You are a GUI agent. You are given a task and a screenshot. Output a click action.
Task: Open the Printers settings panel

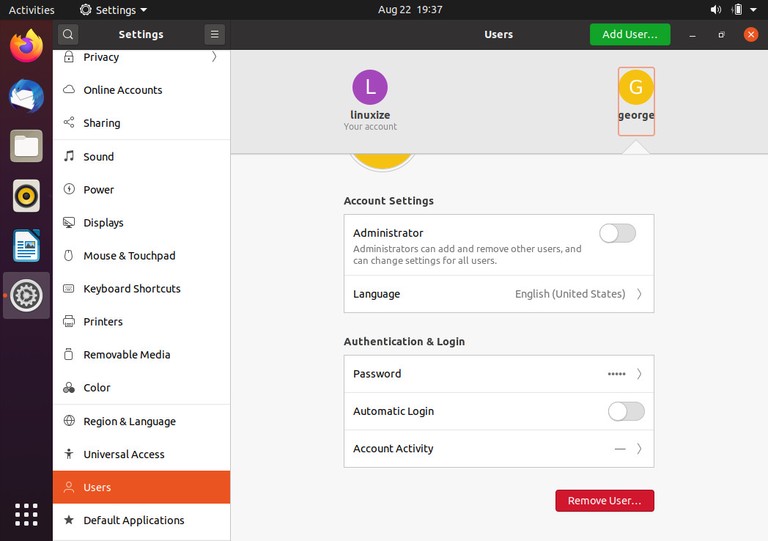pyautogui.click(x=142, y=322)
